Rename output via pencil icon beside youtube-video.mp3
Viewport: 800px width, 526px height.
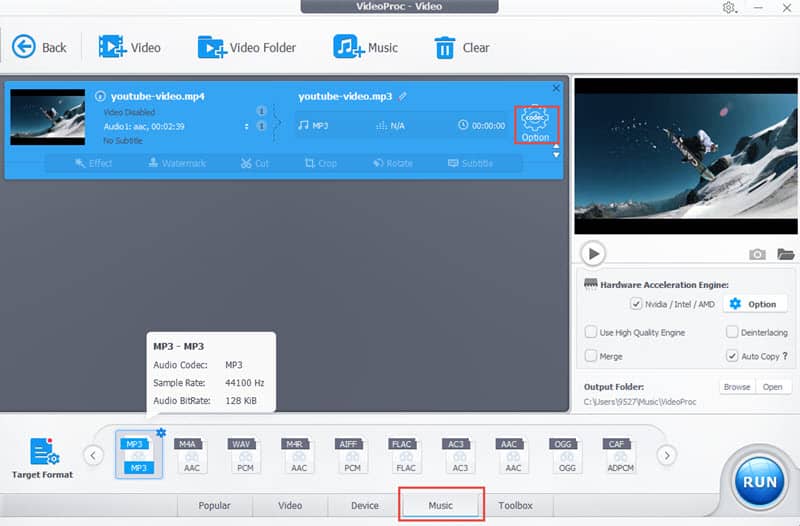click(x=403, y=96)
